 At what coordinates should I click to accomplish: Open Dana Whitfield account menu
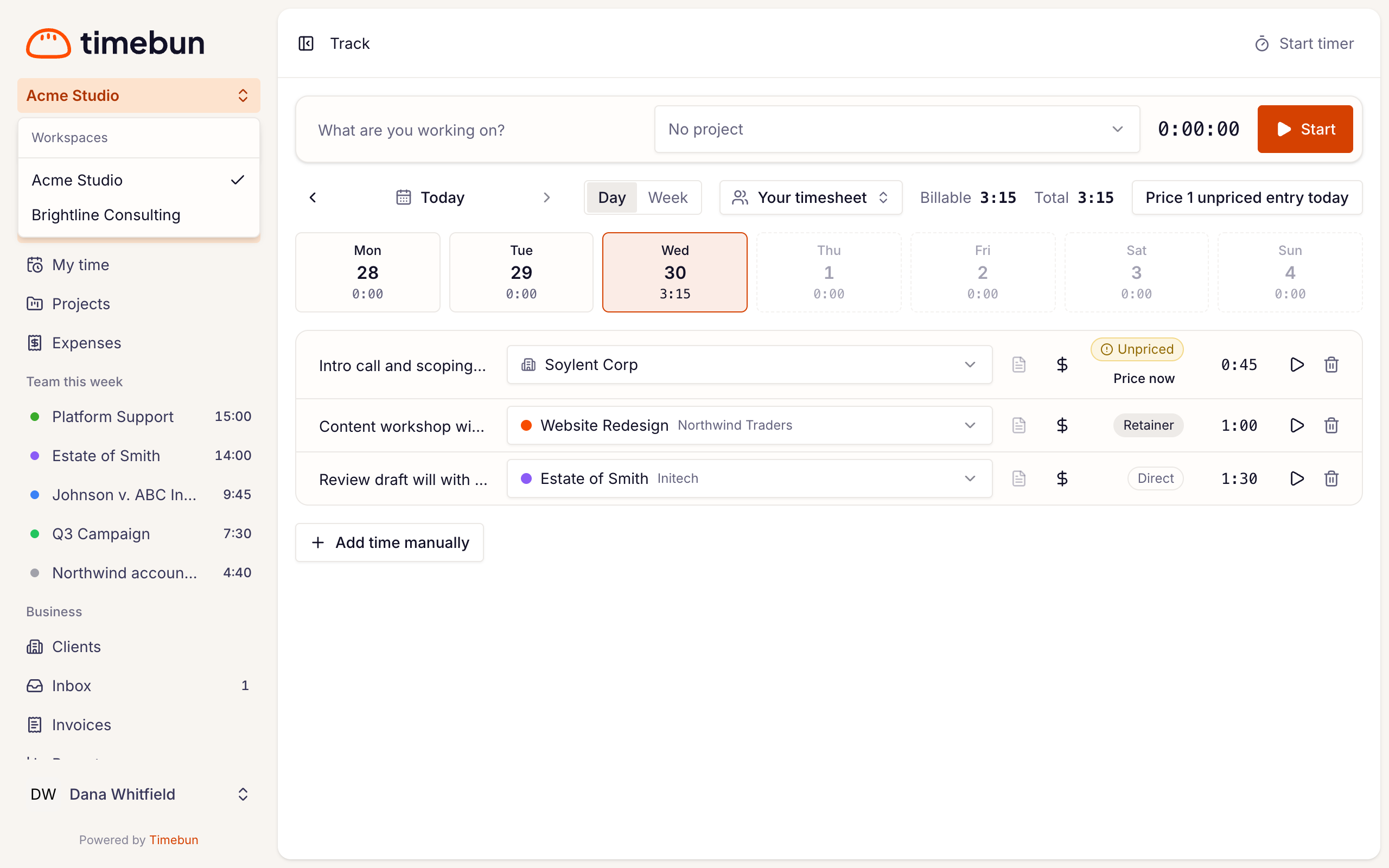138,794
